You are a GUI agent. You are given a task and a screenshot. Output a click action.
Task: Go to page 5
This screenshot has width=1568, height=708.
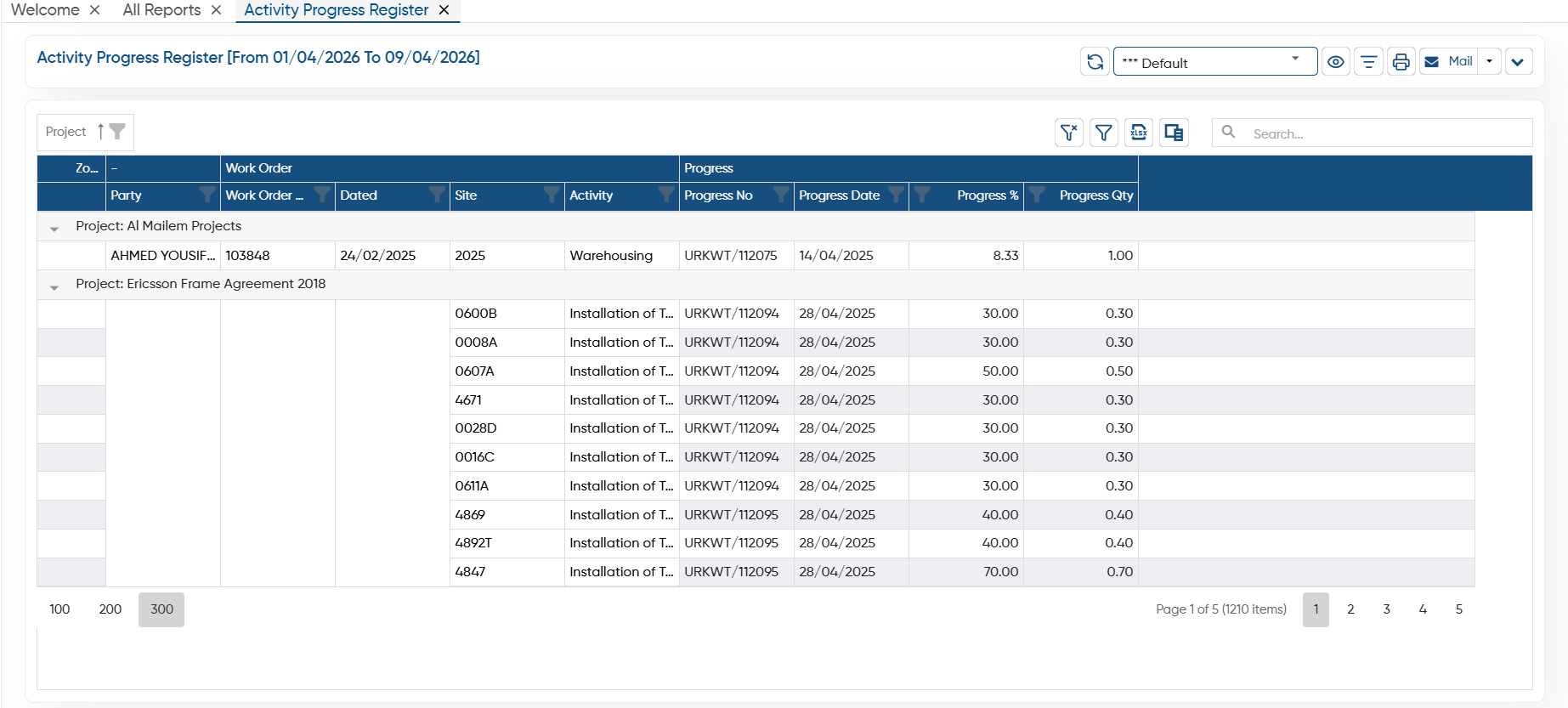pyautogui.click(x=1459, y=609)
